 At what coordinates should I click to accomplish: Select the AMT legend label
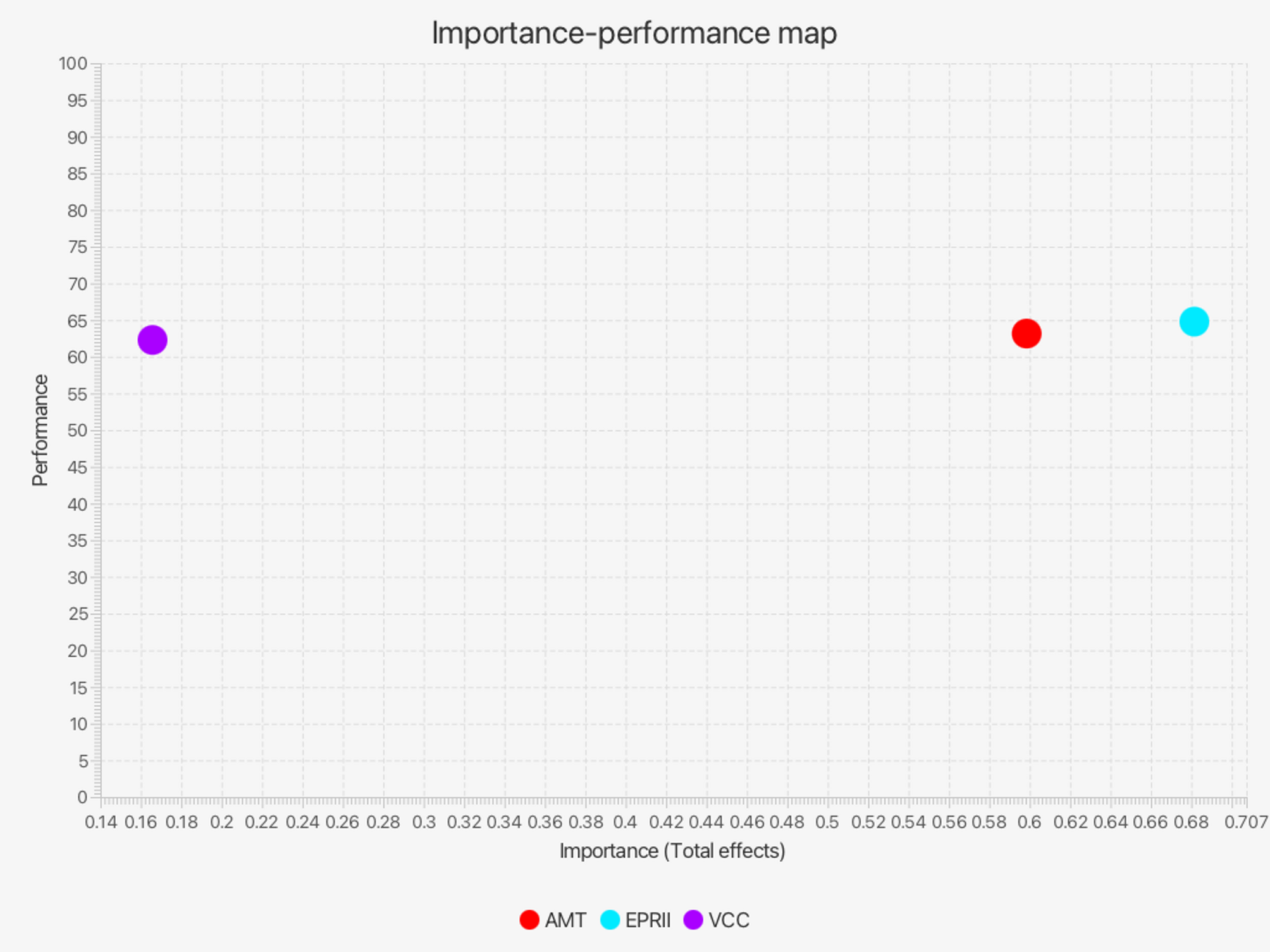pos(565,920)
